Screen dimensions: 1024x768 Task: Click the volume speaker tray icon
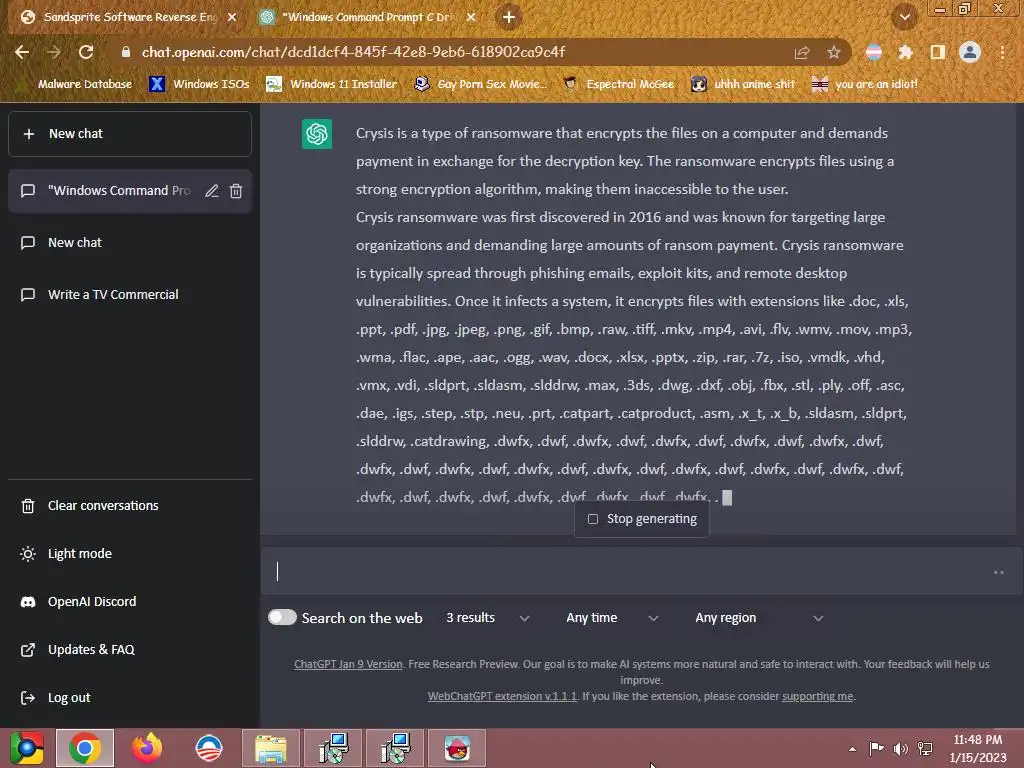click(x=901, y=749)
